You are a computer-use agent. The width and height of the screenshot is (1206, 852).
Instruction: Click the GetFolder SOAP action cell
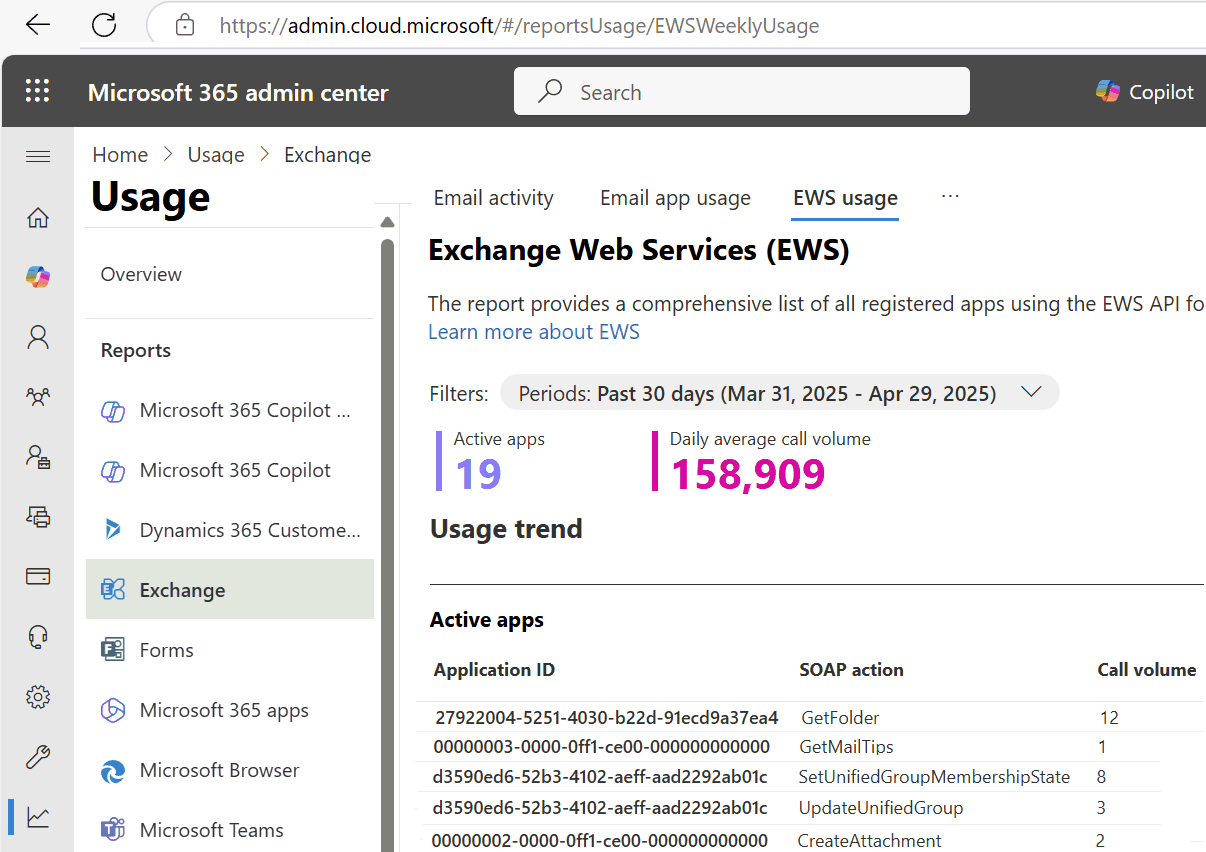tap(840, 717)
